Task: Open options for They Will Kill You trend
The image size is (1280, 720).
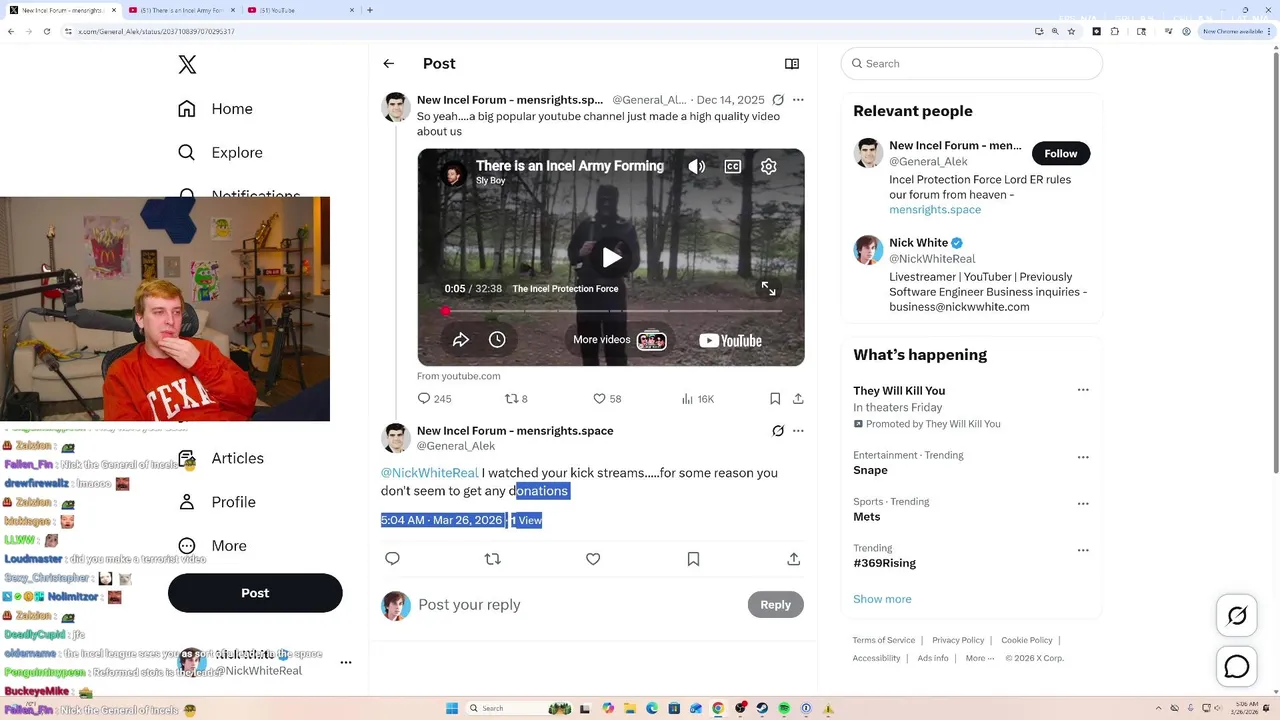Action: (x=1083, y=391)
